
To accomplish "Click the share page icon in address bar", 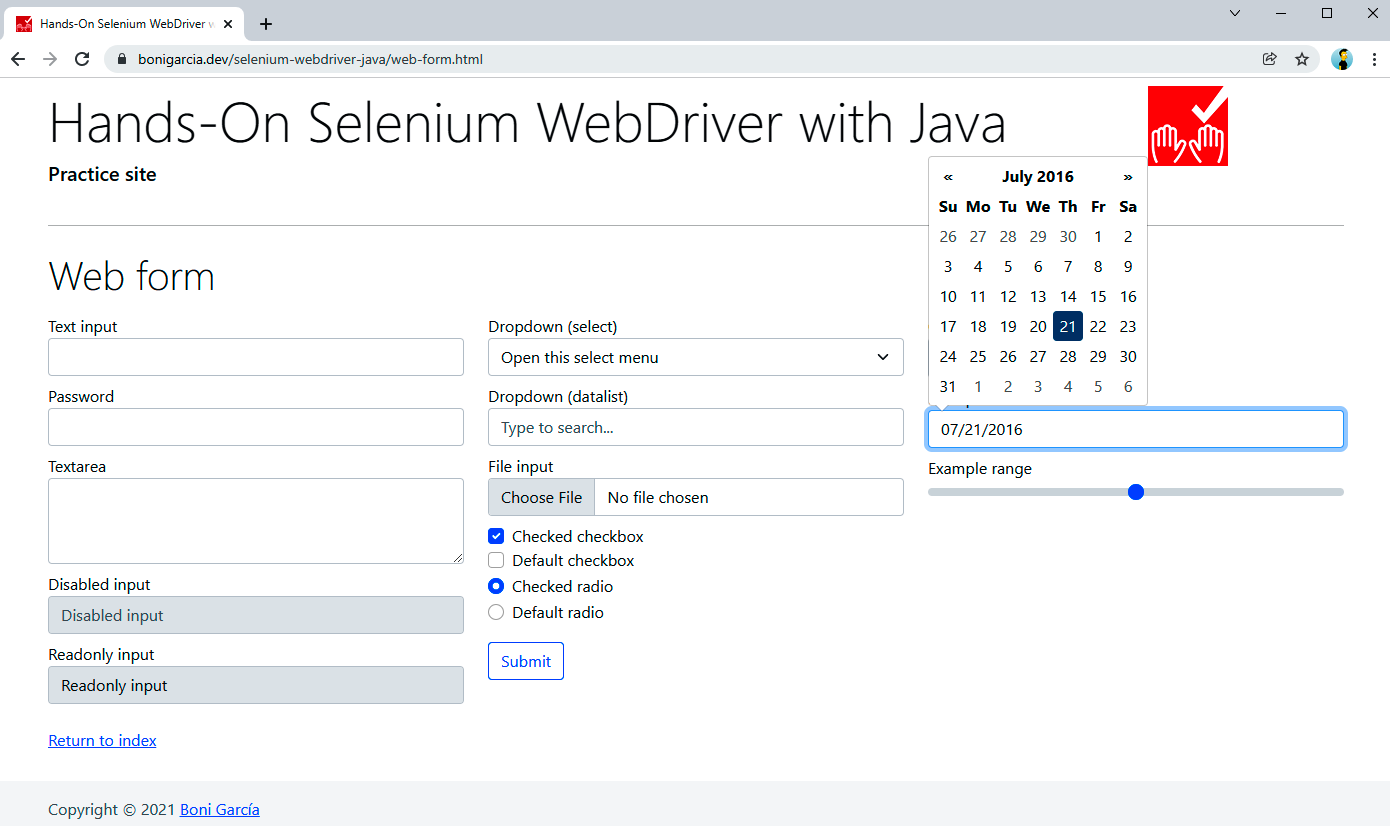I will [1270, 59].
